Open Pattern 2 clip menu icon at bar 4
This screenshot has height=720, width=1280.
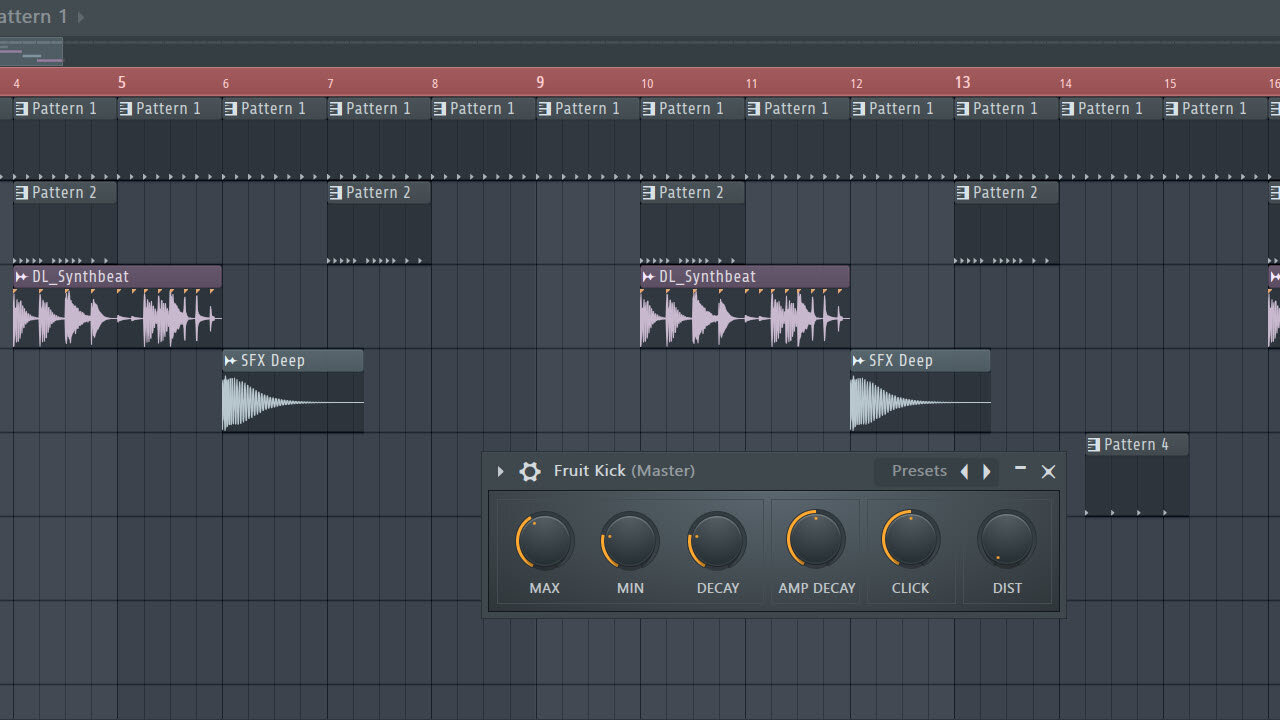point(21,193)
